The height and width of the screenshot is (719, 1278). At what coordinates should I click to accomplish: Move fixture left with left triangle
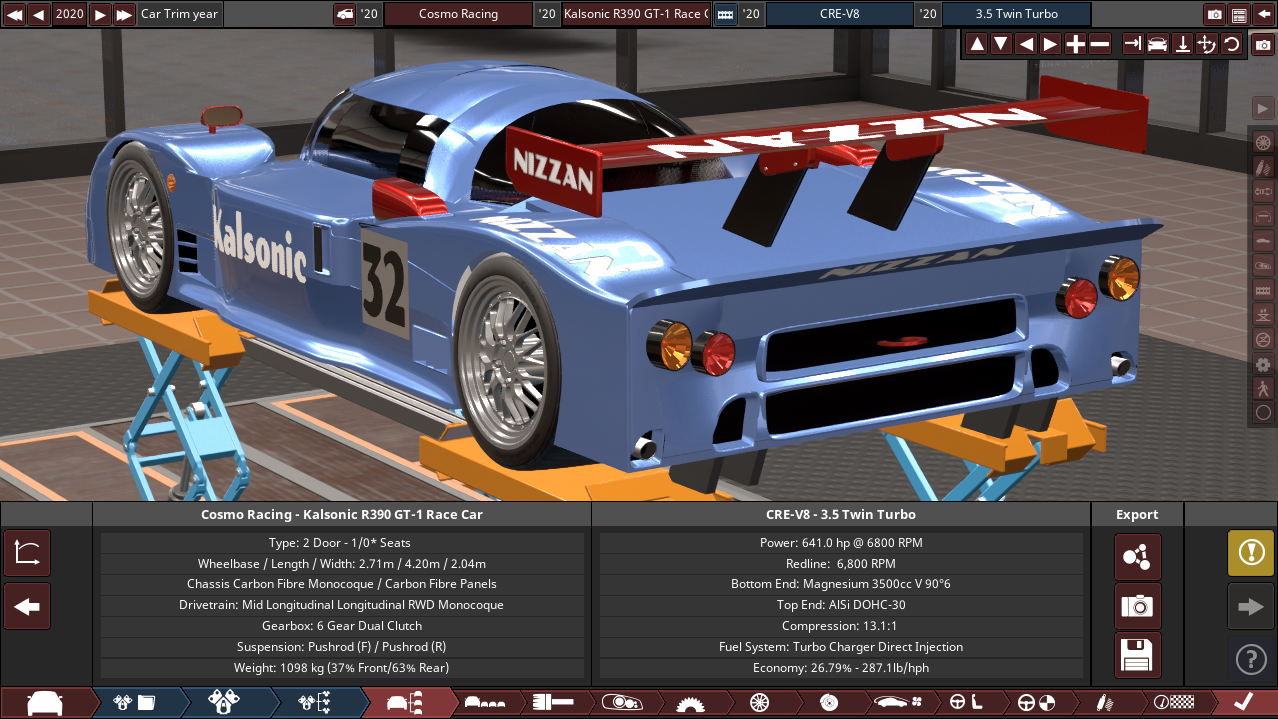point(1026,44)
